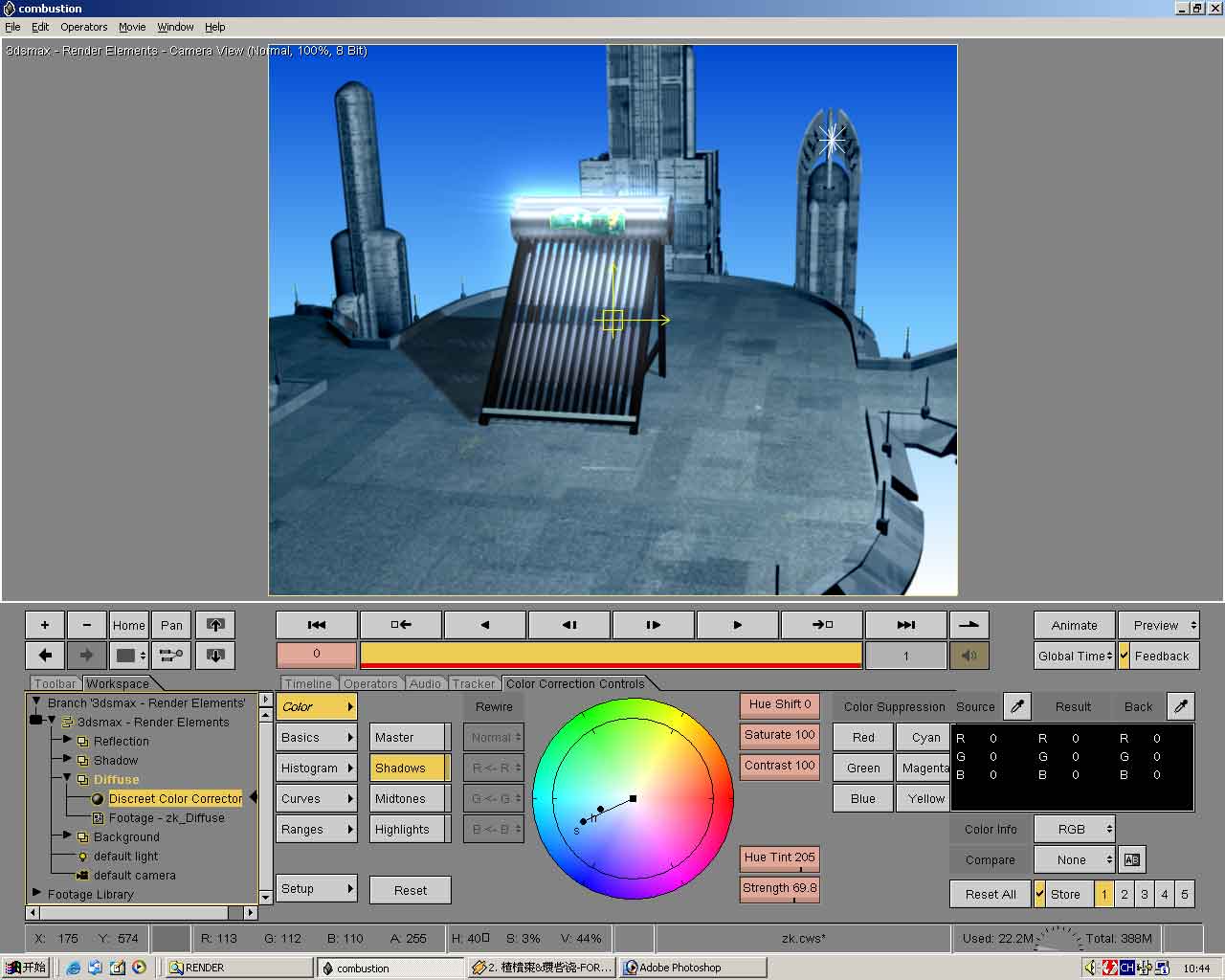
Task: Open the Color Info RGB dropdown
Action: [1074, 829]
